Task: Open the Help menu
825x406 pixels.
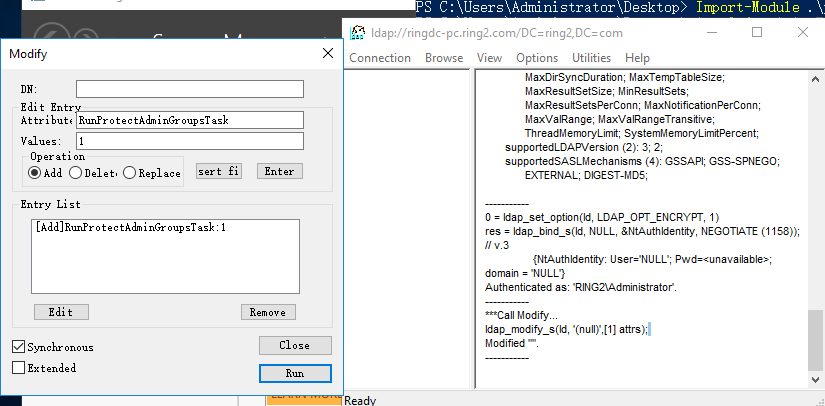Action: coord(637,58)
